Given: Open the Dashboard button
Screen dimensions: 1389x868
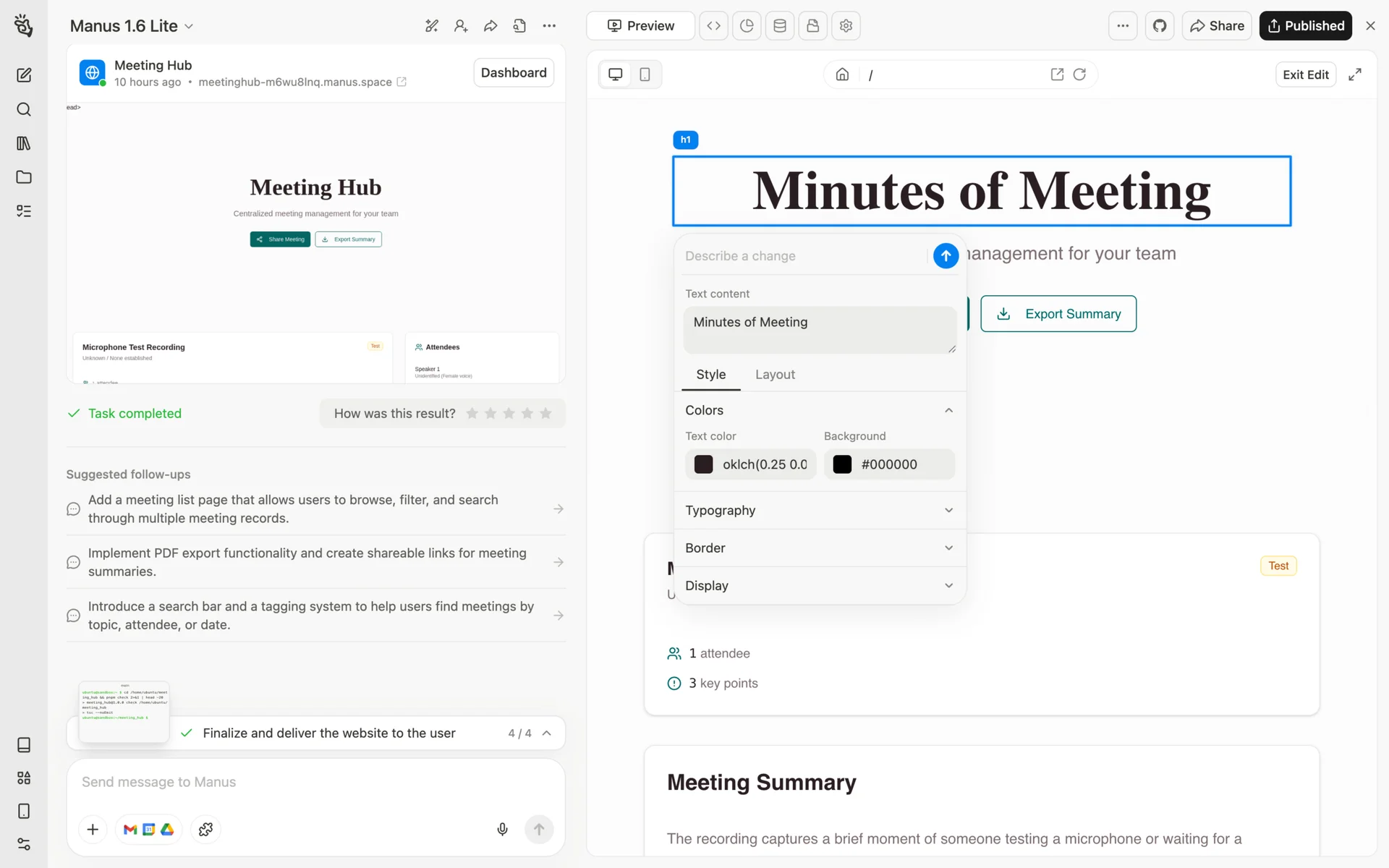Looking at the screenshot, I should click(514, 72).
